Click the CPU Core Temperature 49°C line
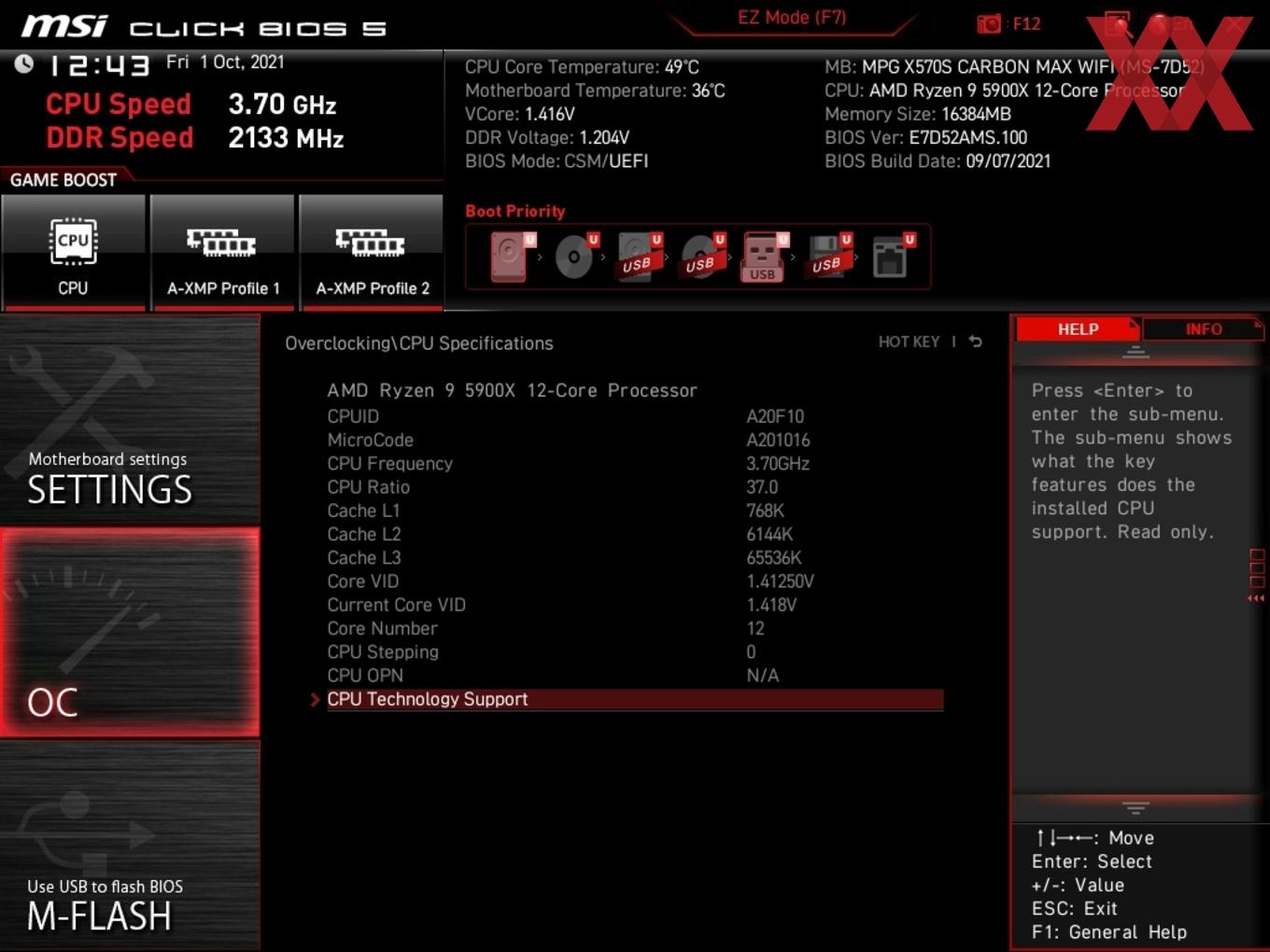The width and height of the screenshot is (1270, 952). click(x=582, y=67)
